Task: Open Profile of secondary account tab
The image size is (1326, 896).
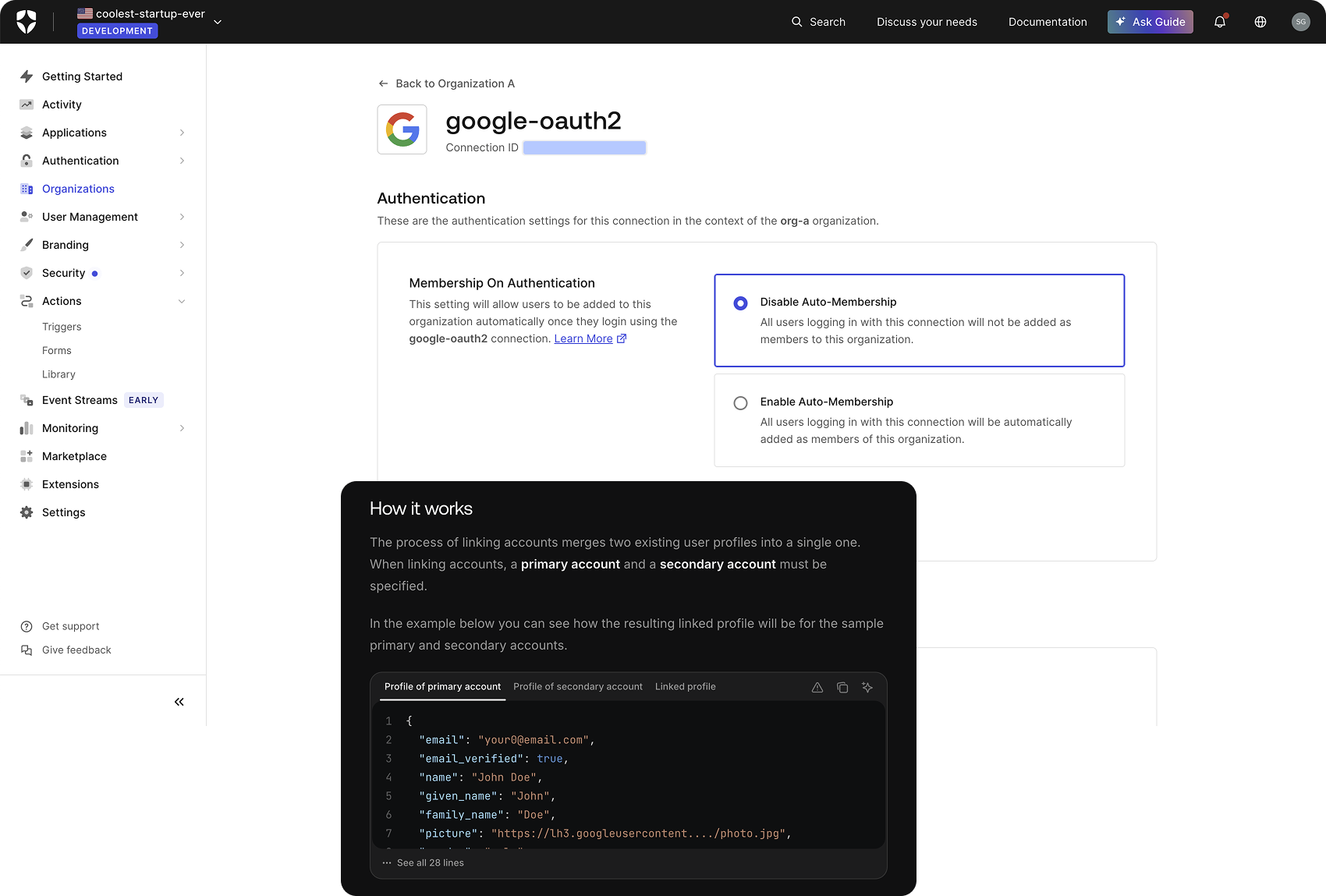Action: 577,687
